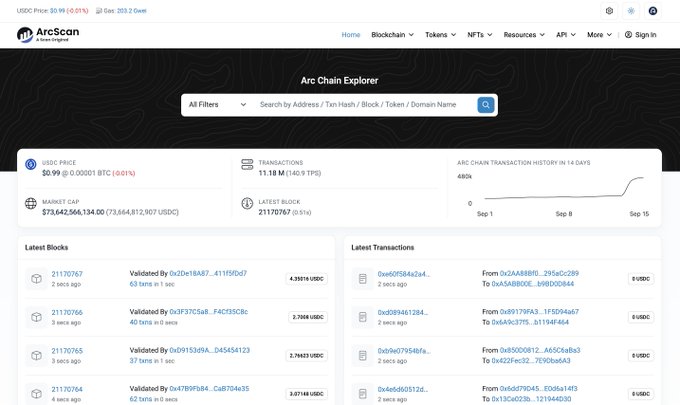Viewport: 680px width, 405px height.
Task: View the 63 txns link
Action: (141, 284)
